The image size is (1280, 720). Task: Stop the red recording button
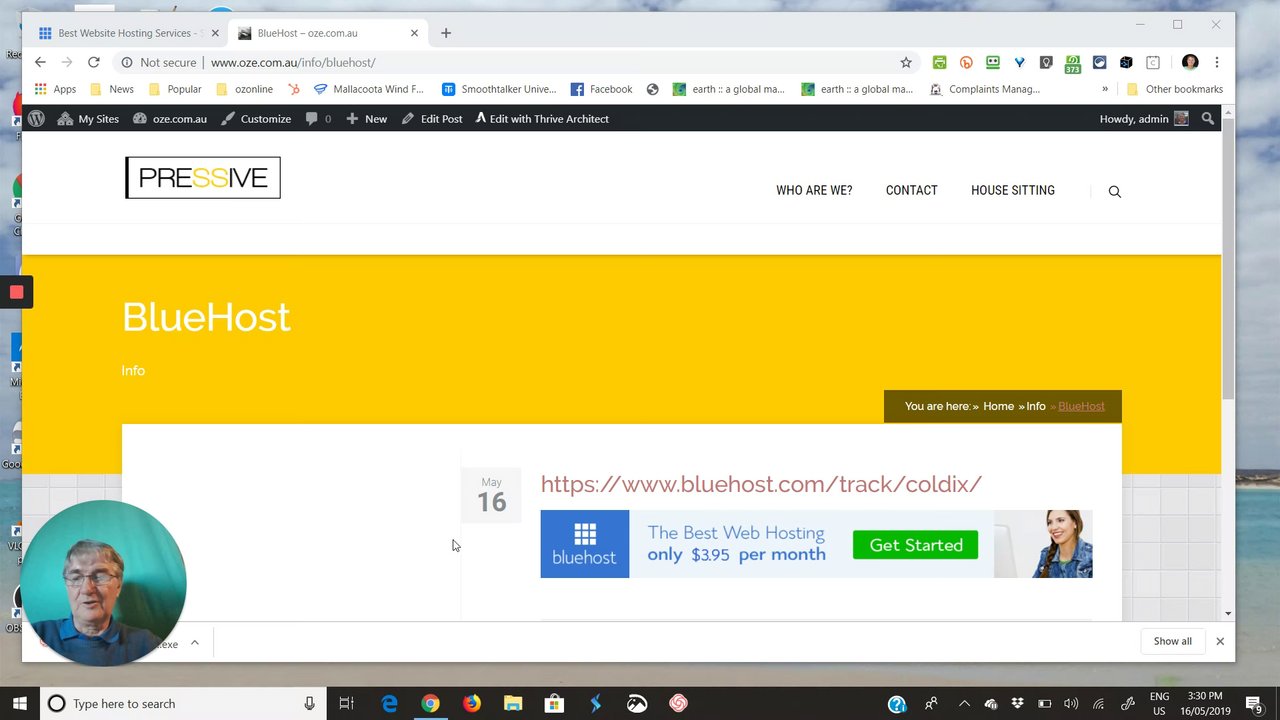16,292
